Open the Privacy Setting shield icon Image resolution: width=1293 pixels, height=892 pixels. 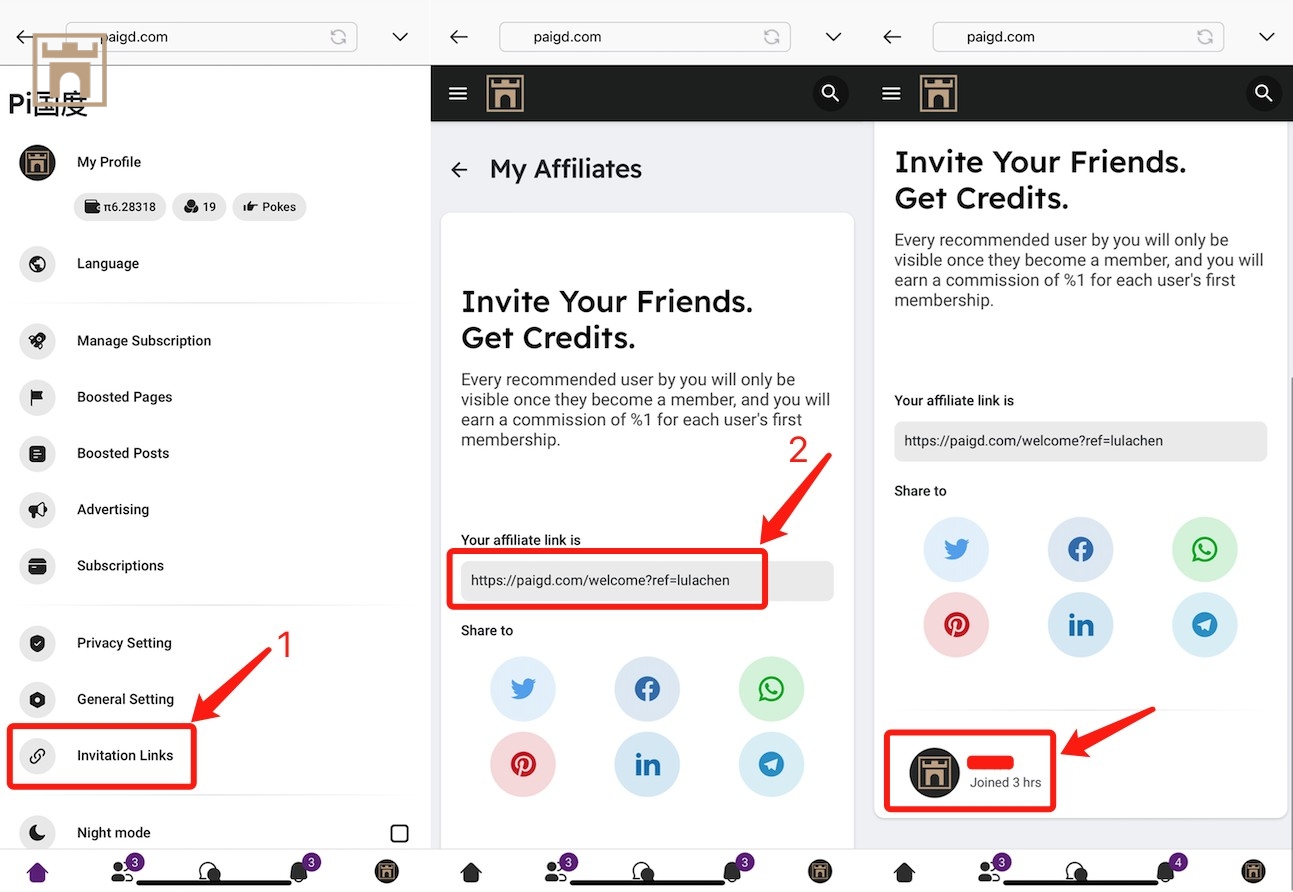(37, 643)
